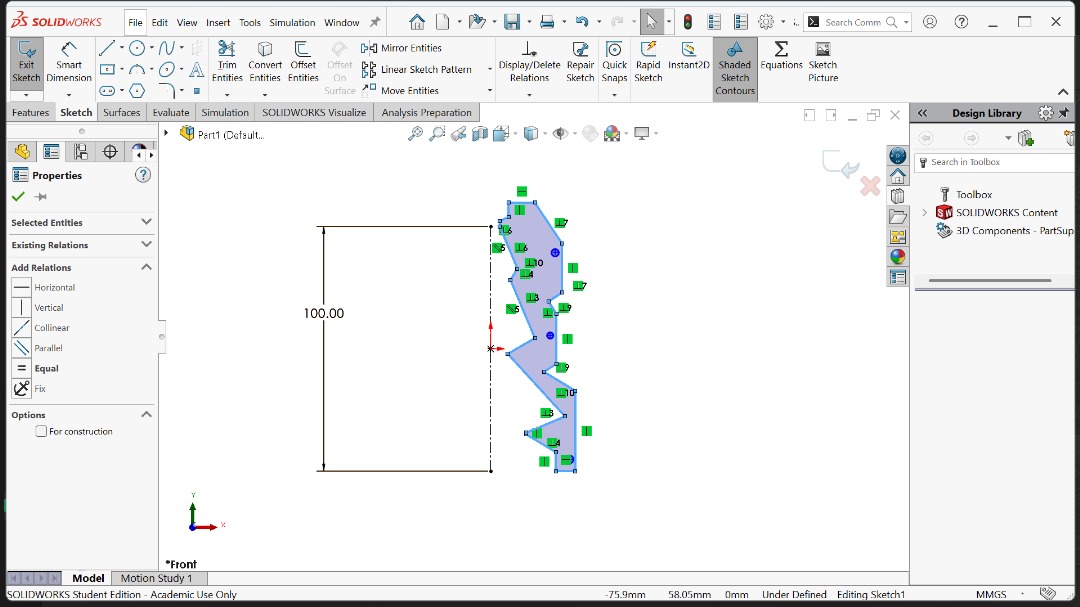Click the 100.00 dimension value
The height and width of the screenshot is (607, 1080).
click(324, 313)
